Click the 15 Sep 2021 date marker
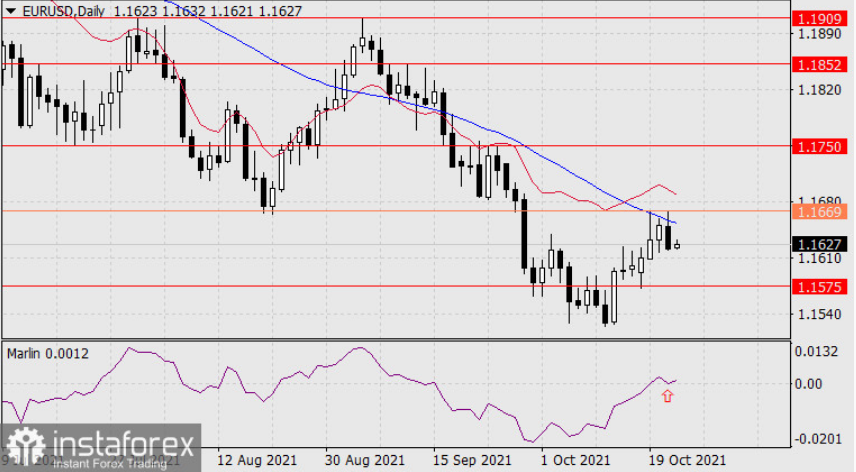The image size is (856, 472). pos(472,460)
